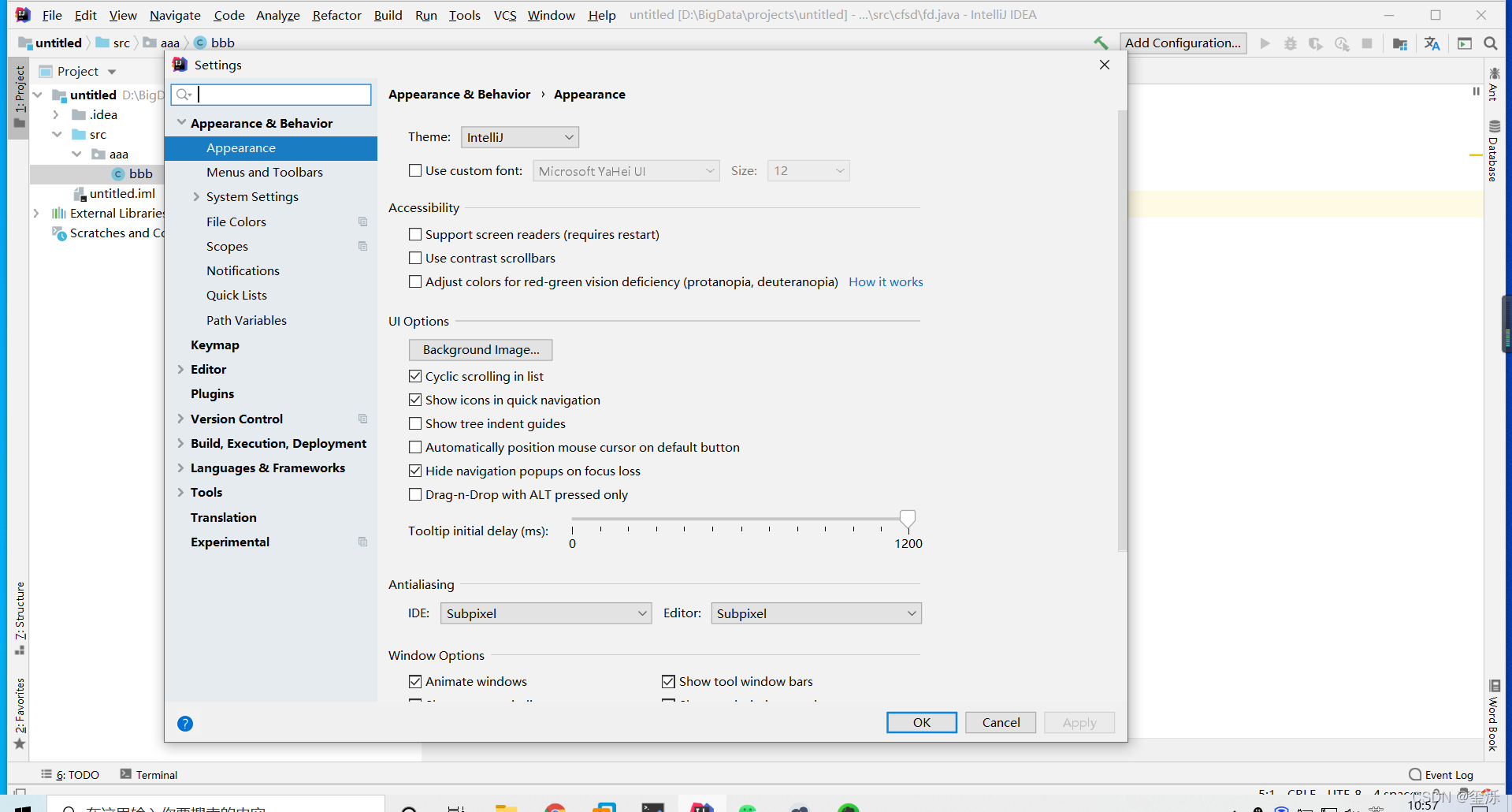Screen dimensions: 1512x812
Task: Click the Windows Start button
Action: point(23,808)
